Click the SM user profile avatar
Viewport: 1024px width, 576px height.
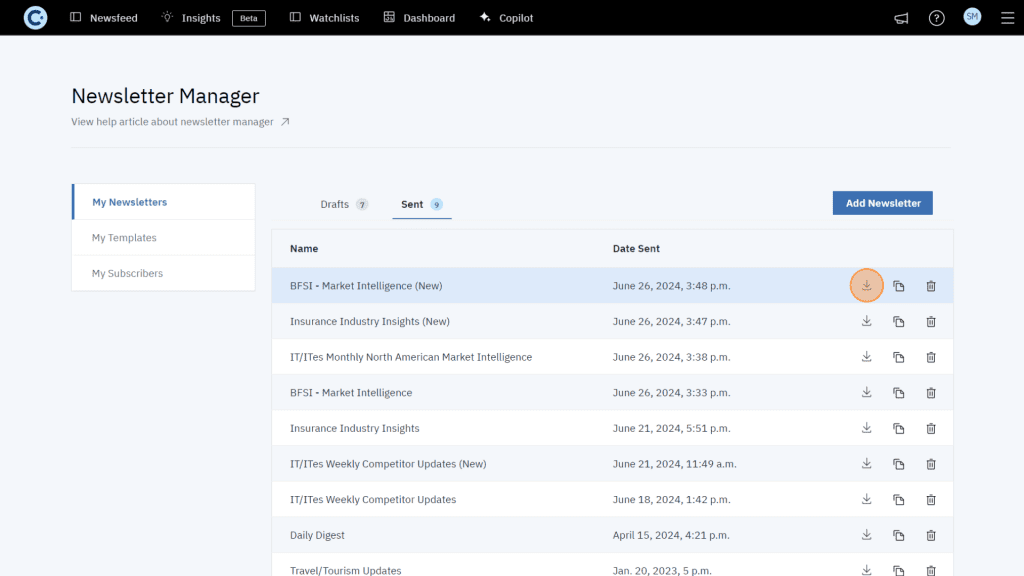click(x=972, y=17)
